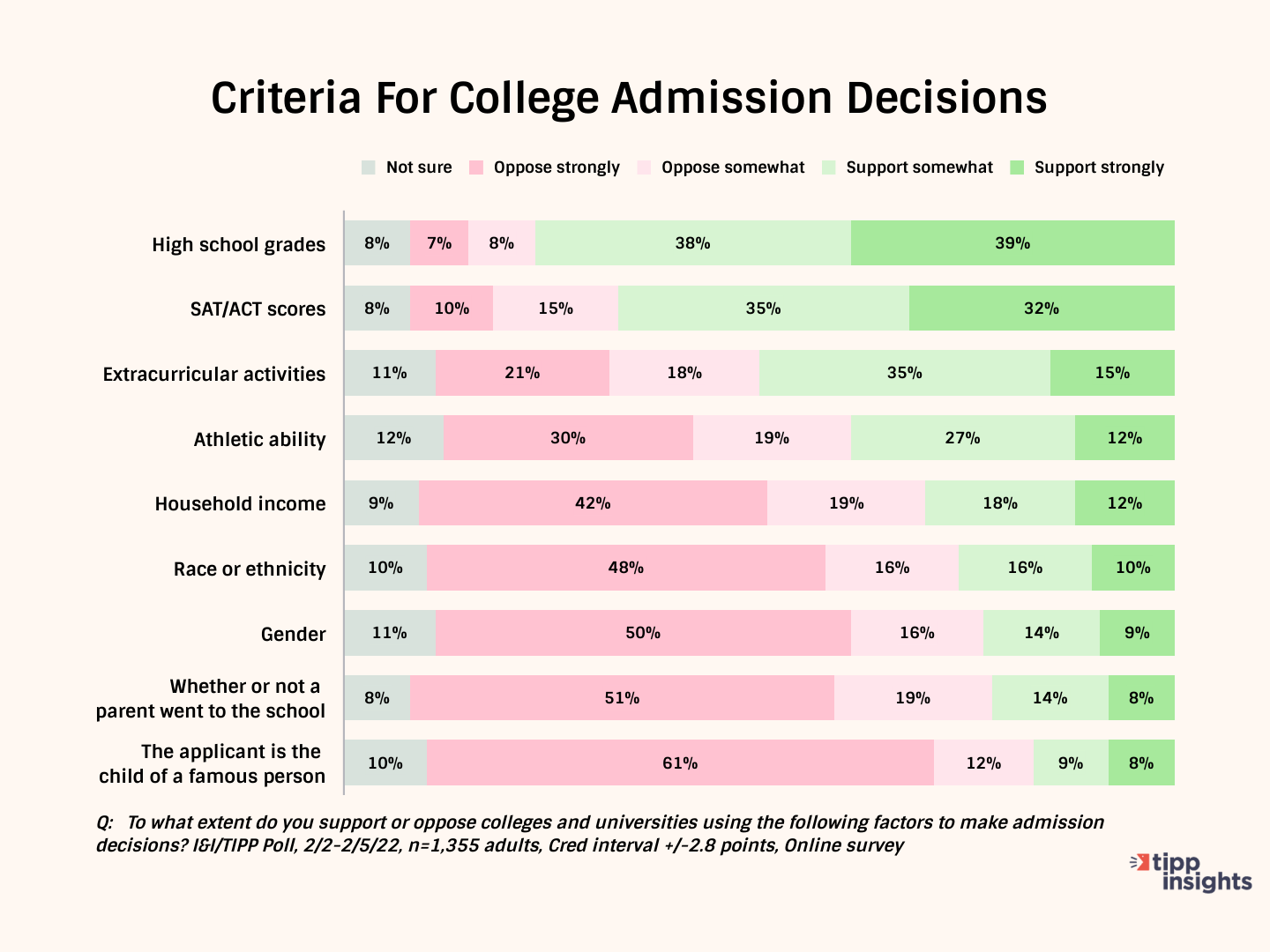Image resolution: width=1270 pixels, height=952 pixels.
Task: Click the survey question footnote text
Action: [x=600, y=834]
